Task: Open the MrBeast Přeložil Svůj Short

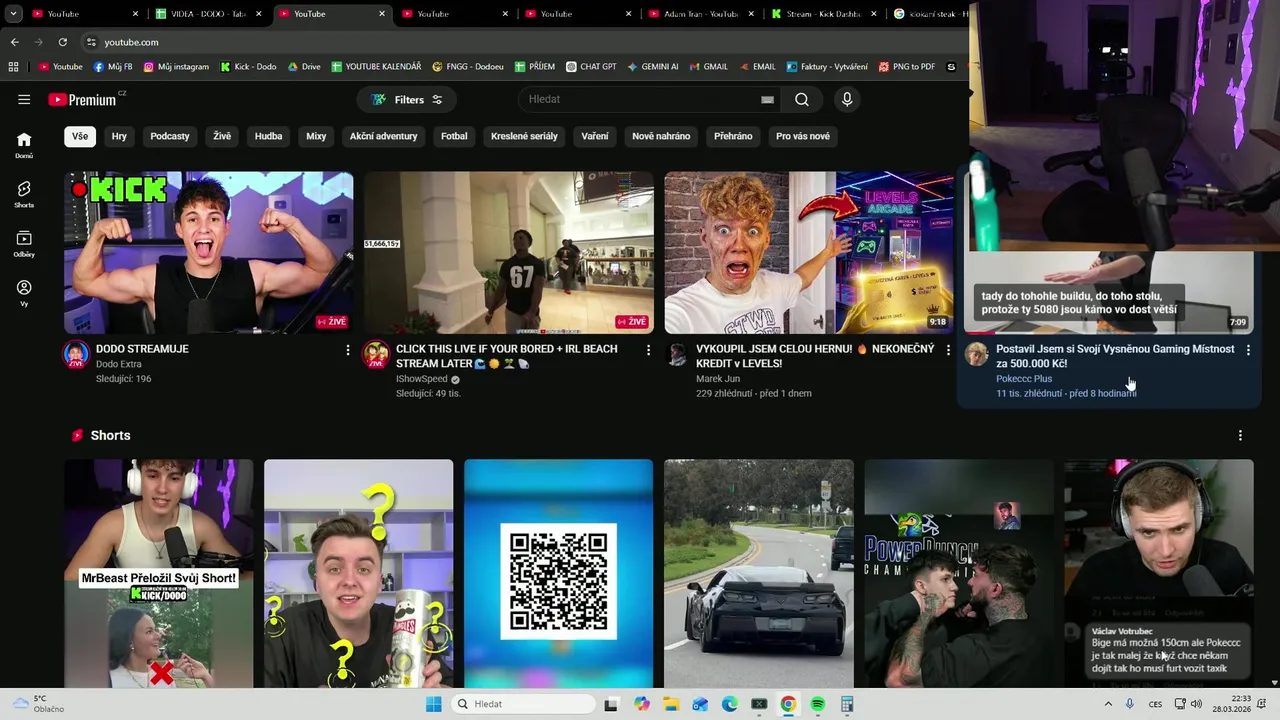Action: point(159,574)
